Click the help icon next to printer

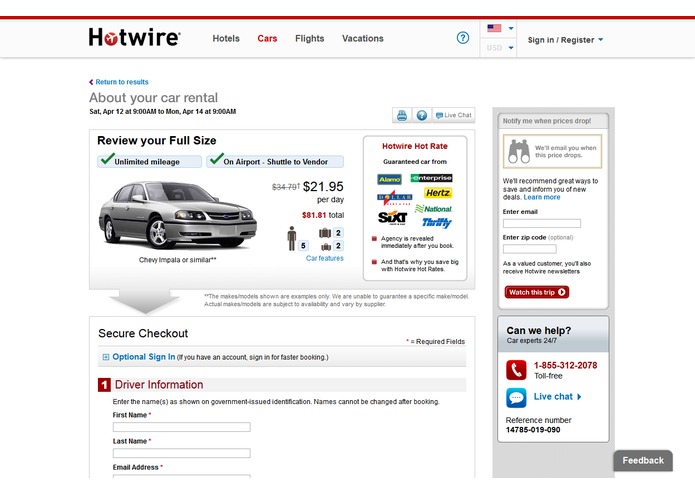422,115
